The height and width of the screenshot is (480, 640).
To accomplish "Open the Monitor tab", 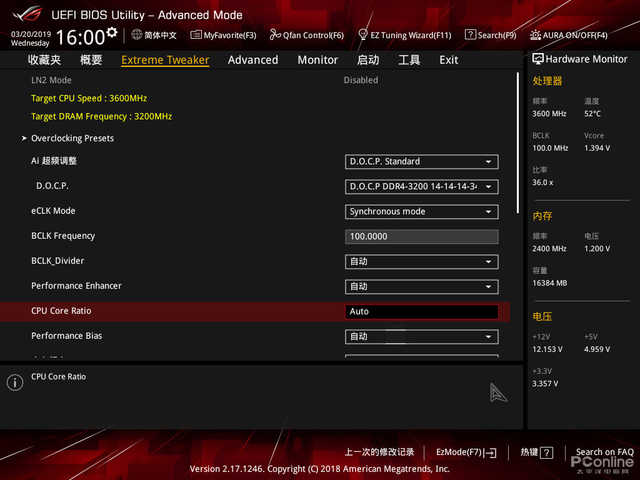I will click(318, 60).
